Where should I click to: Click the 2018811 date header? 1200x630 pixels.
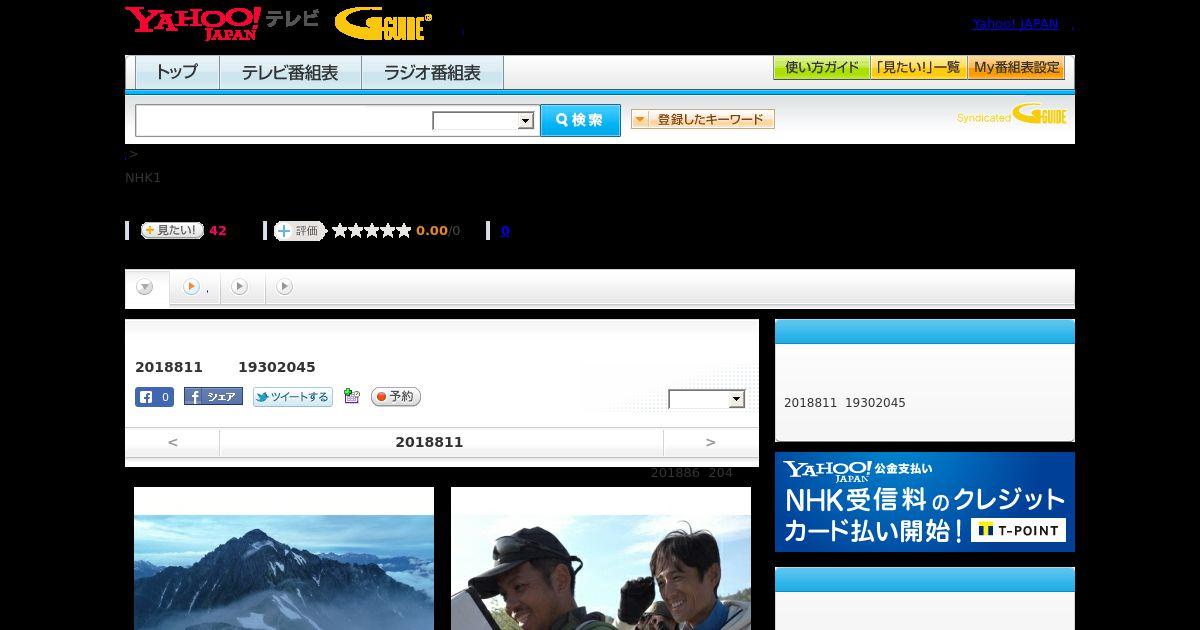429,442
